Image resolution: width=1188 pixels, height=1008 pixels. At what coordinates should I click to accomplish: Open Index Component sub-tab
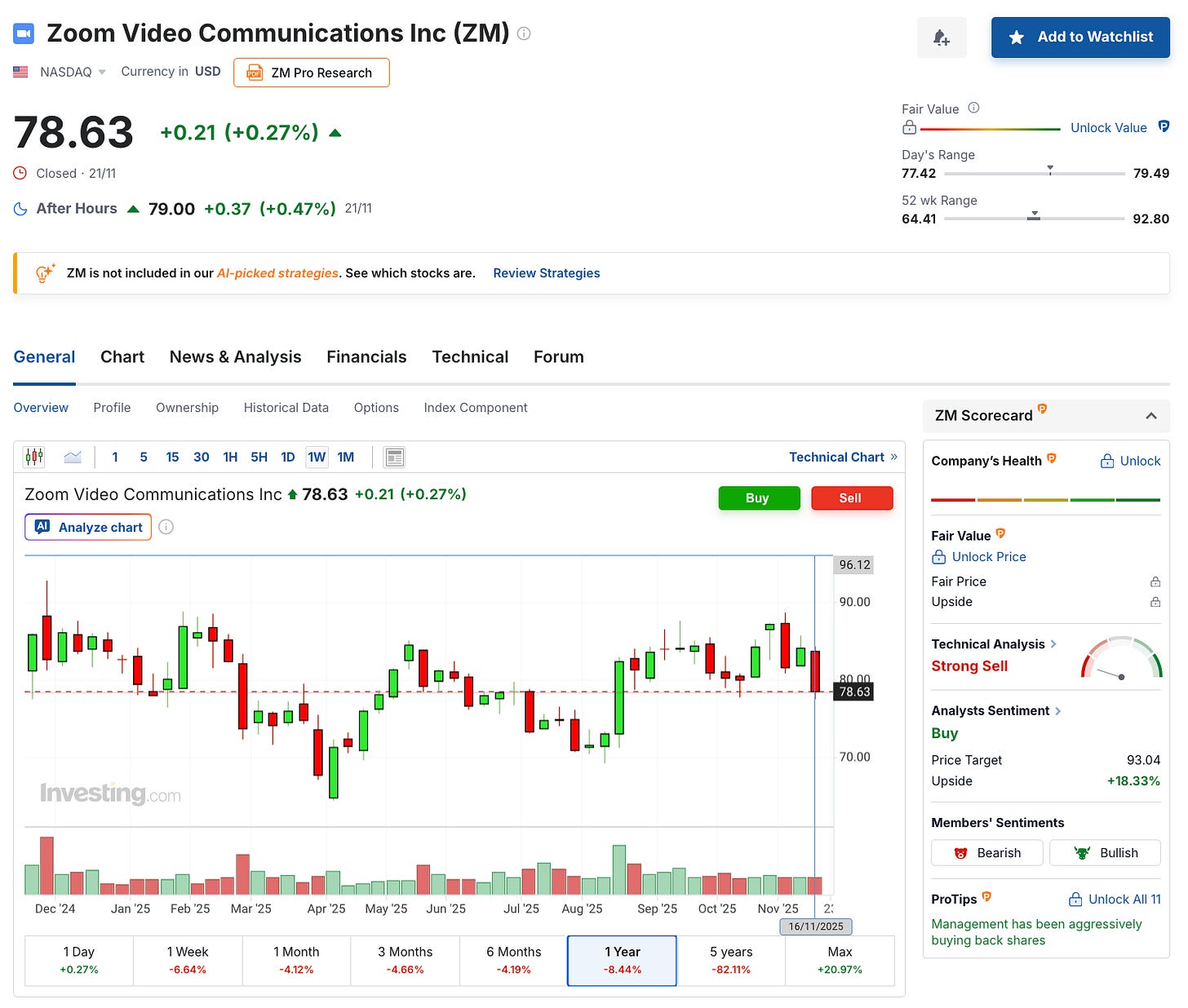(x=476, y=408)
